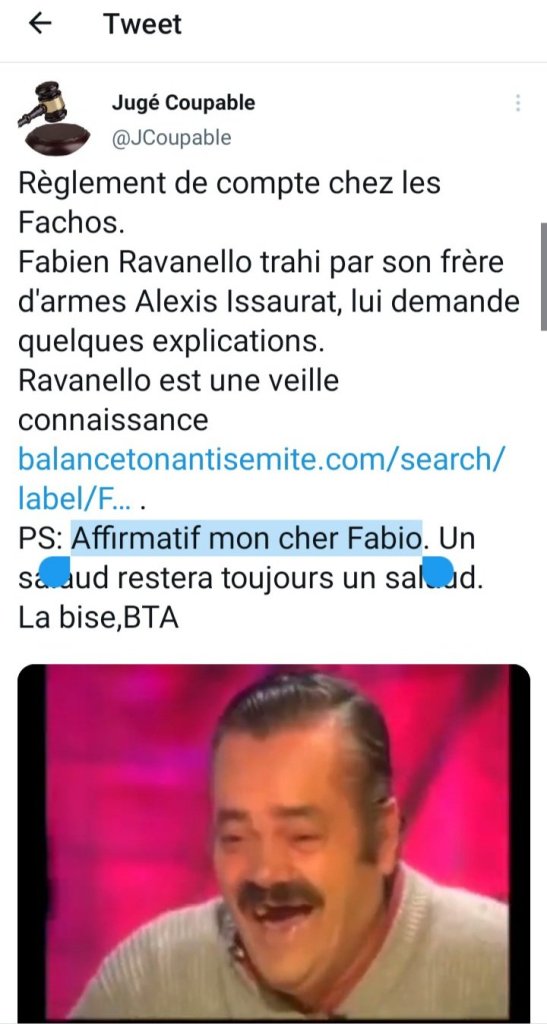Tap the words quelques explications
The image size is (547, 1024).
(171, 342)
